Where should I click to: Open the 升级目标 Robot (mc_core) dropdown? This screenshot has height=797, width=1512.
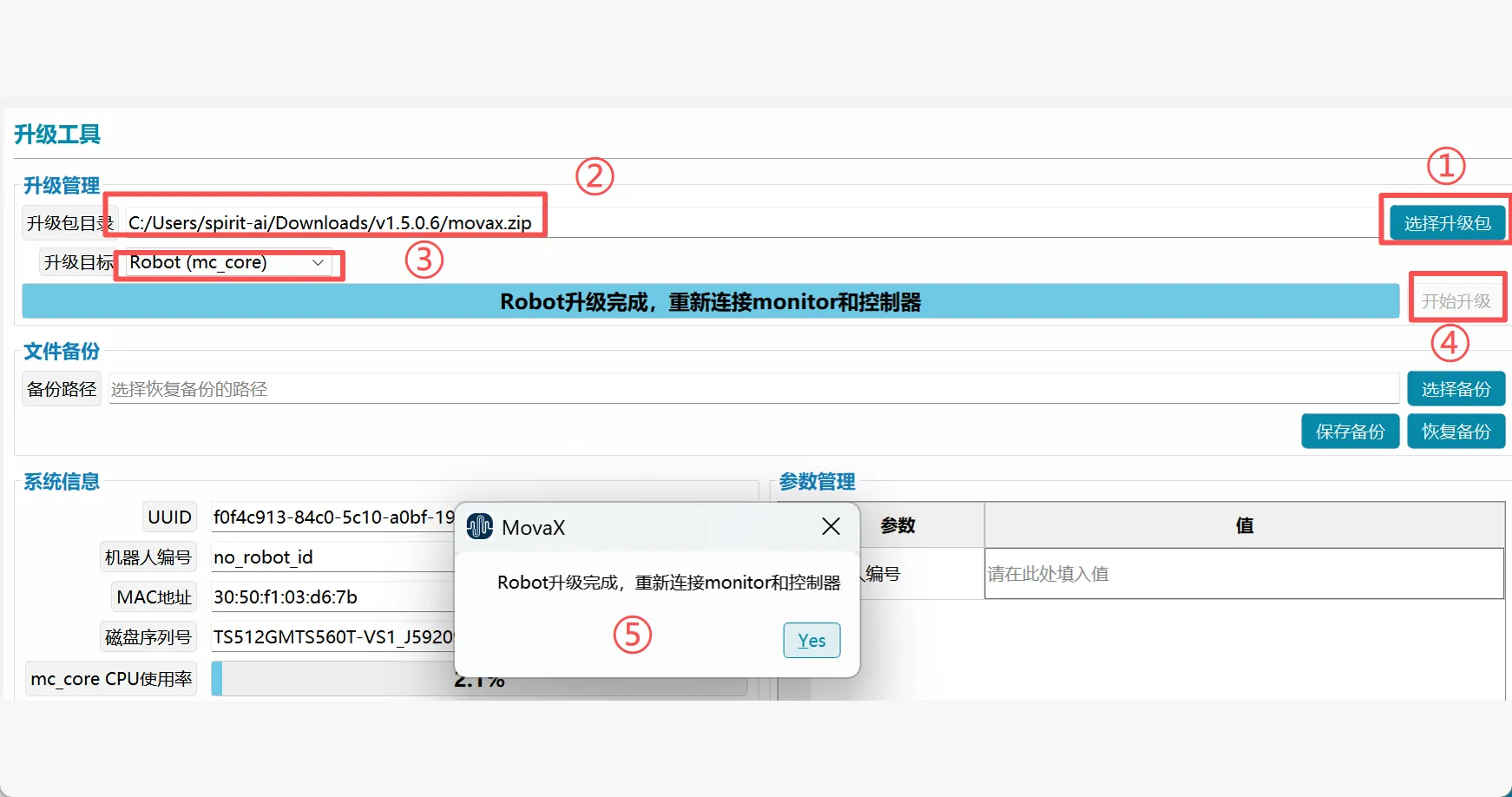pyautogui.click(x=229, y=263)
